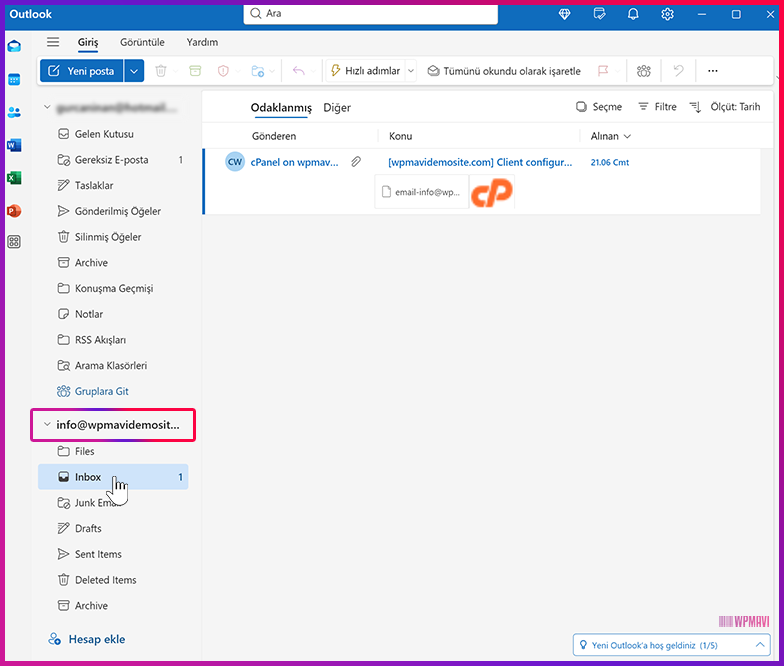Open More apps grid icon
Viewport: 784px width, 666px height.
14,242
